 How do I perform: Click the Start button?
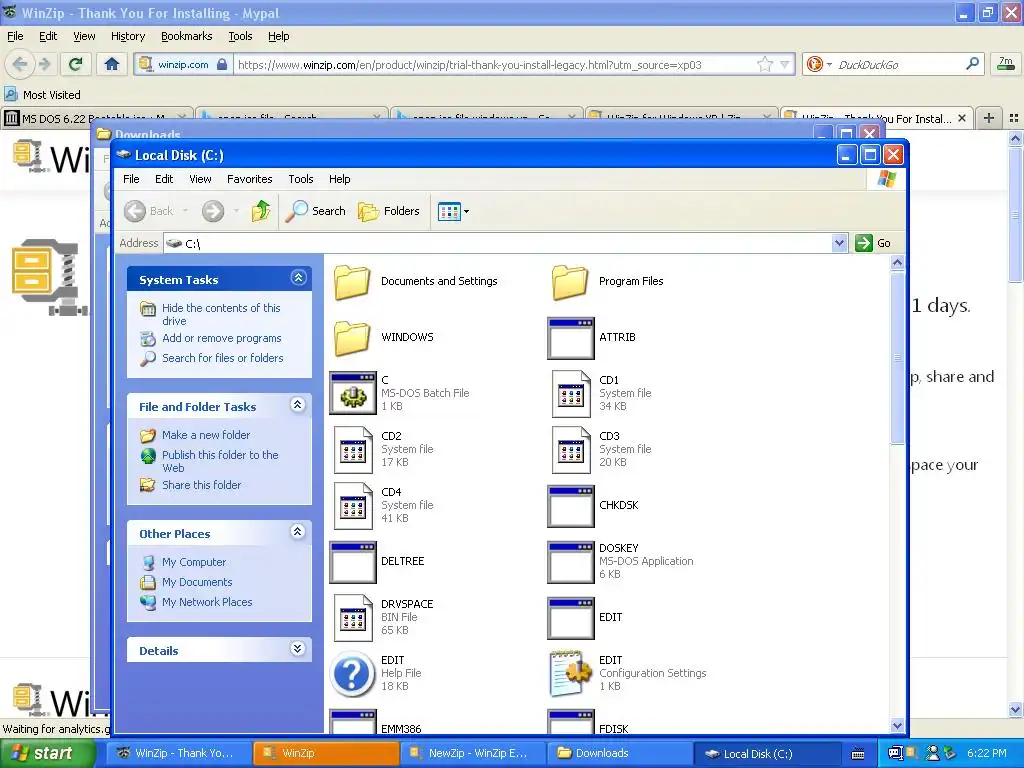click(x=47, y=753)
